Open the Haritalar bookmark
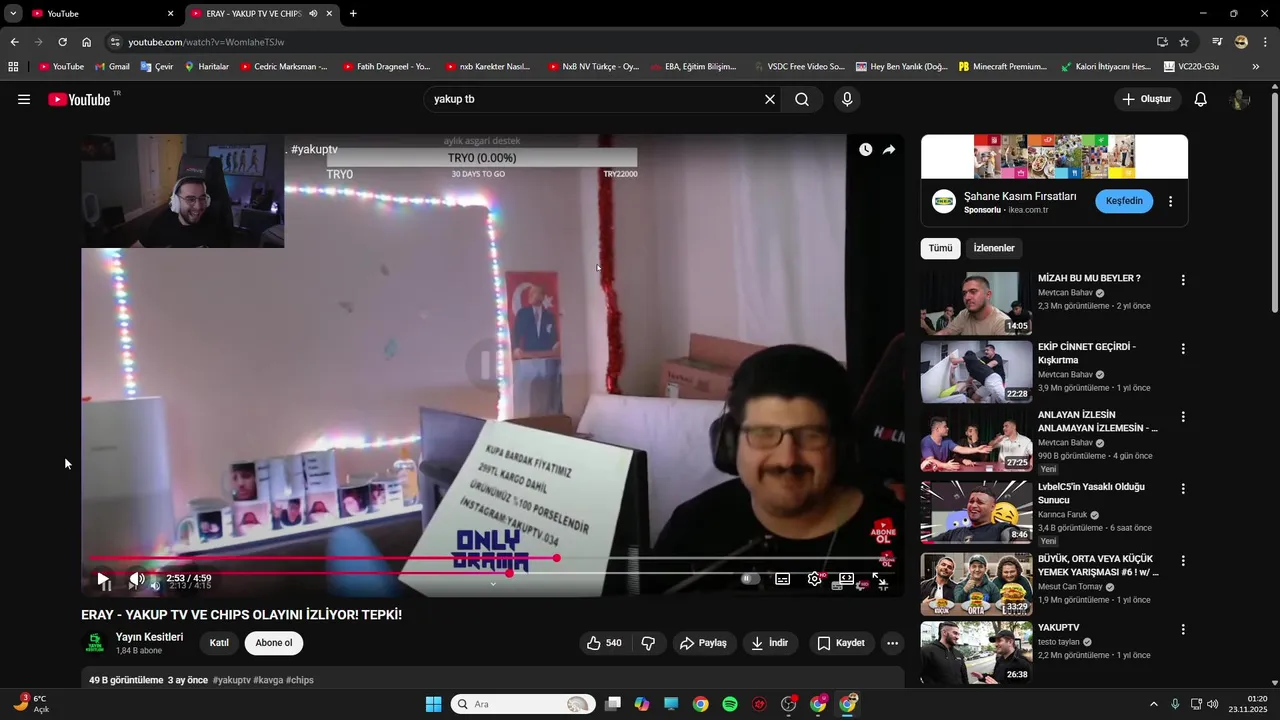The width and height of the screenshot is (1280, 720). click(x=207, y=67)
